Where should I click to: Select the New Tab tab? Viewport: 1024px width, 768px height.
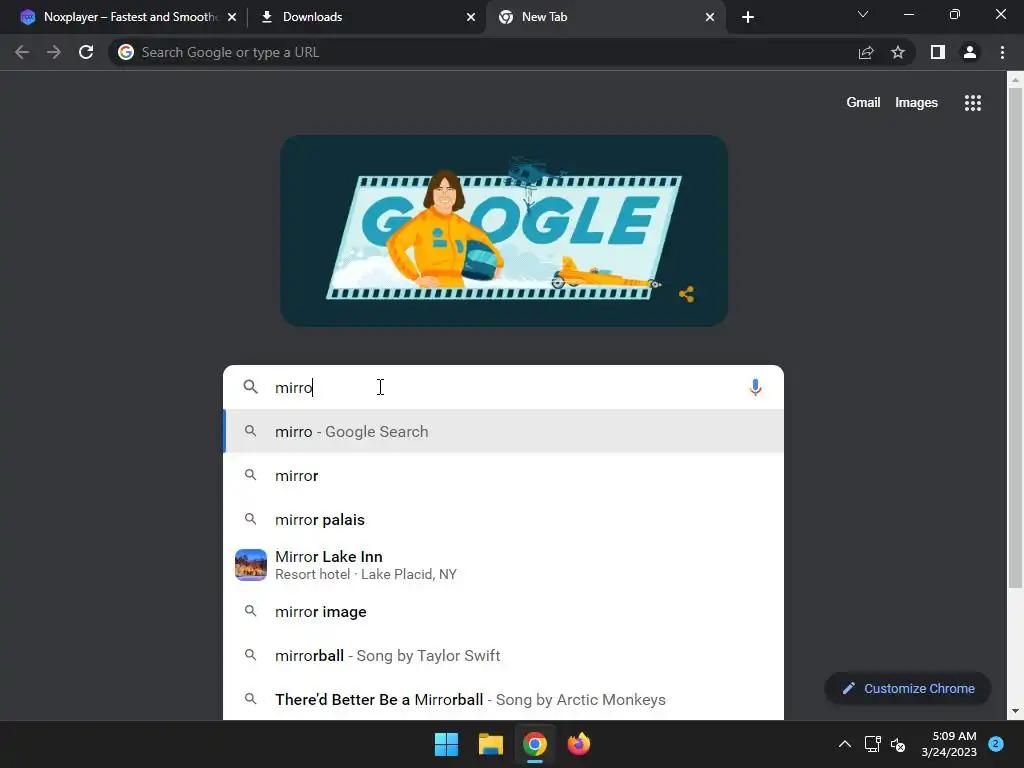(604, 17)
